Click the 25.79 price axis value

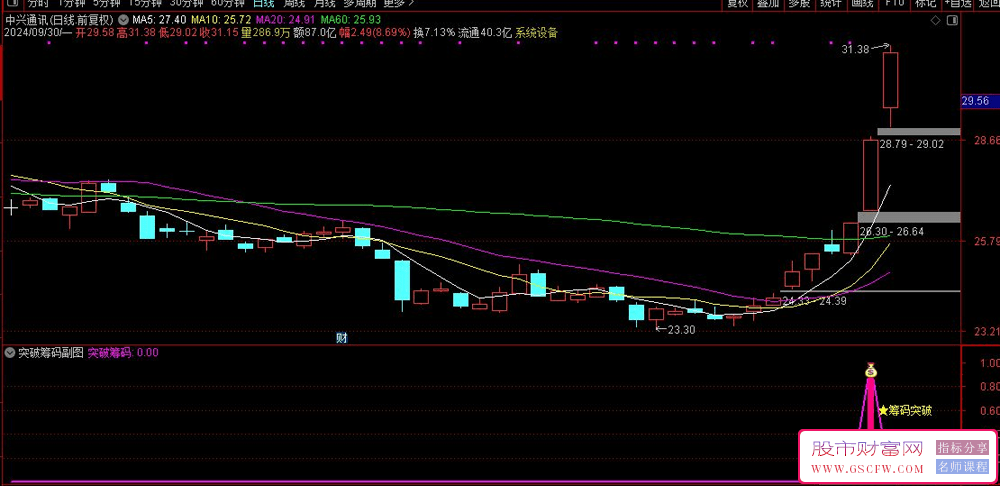click(x=986, y=242)
